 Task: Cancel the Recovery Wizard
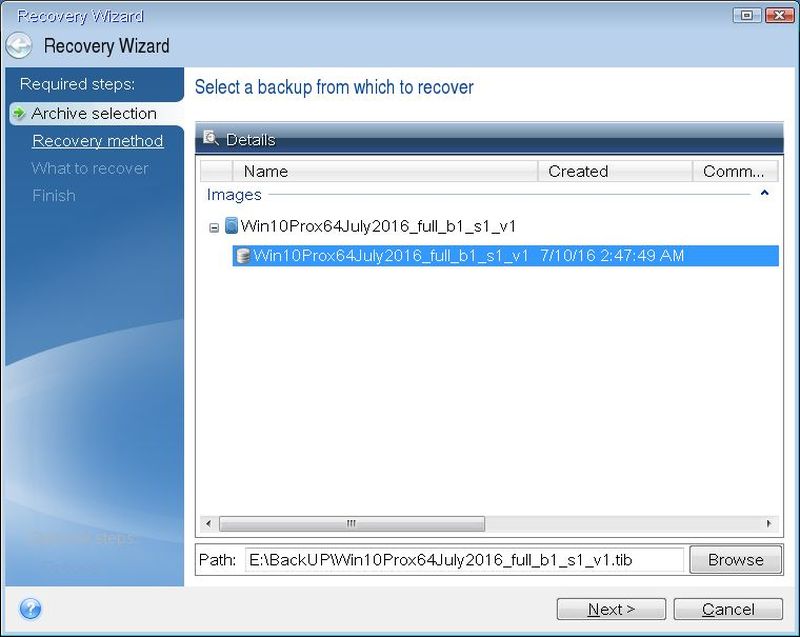coord(728,609)
